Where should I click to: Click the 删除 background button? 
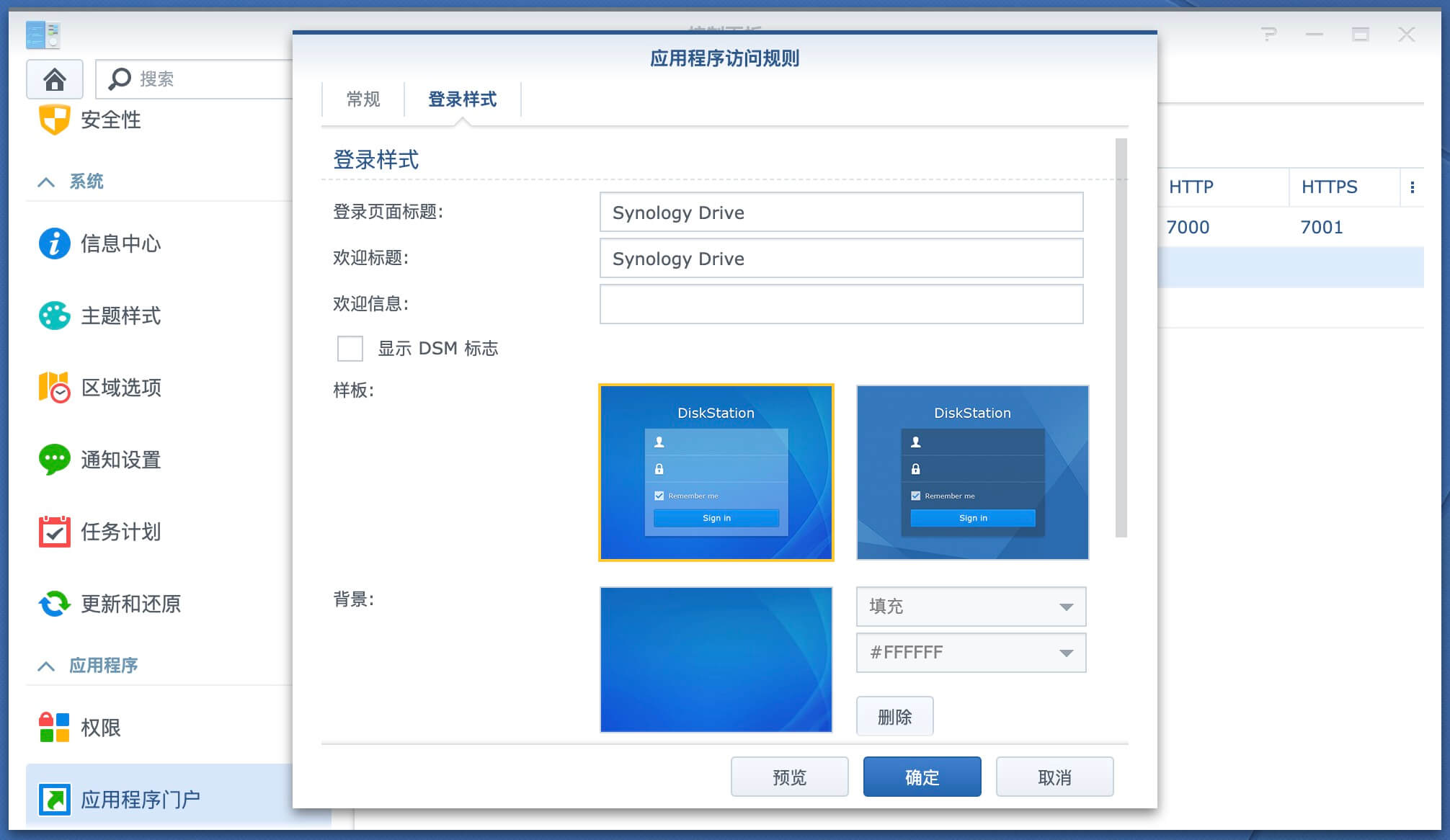[895, 716]
